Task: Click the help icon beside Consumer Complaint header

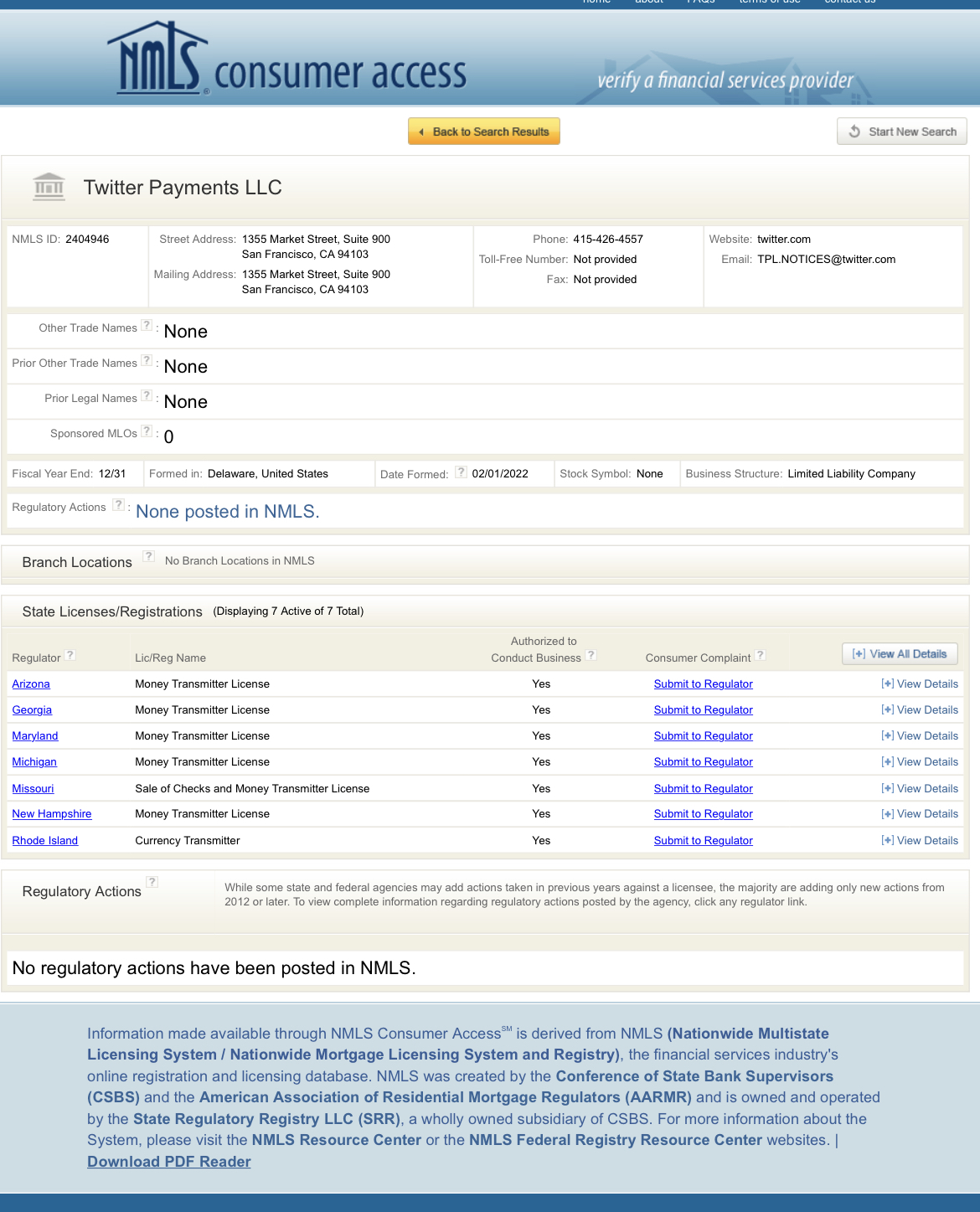Action: pos(760,656)
